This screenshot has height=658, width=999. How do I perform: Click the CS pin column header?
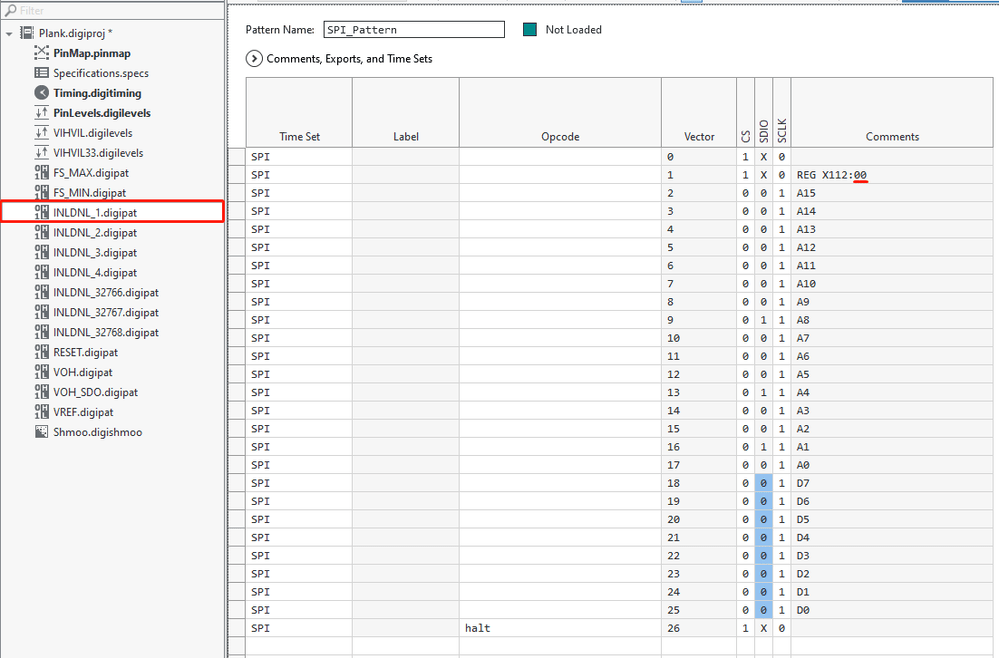[745, 113]
